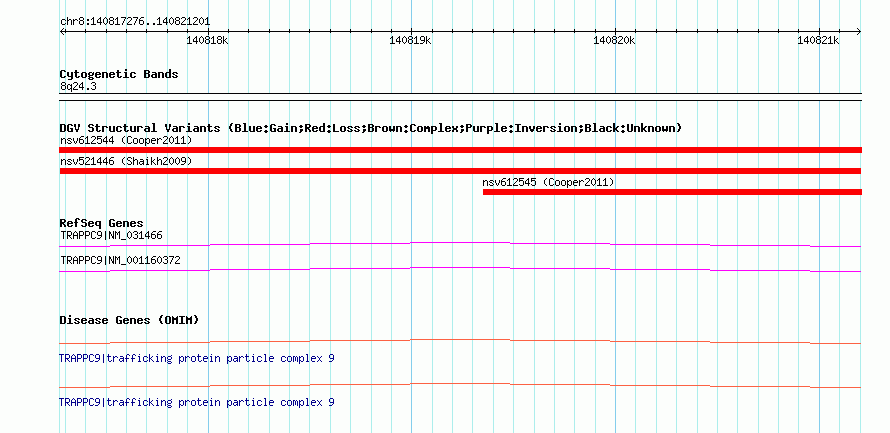Click the left arrowhead of the coordinate ruler

click(x=62, y=32)
